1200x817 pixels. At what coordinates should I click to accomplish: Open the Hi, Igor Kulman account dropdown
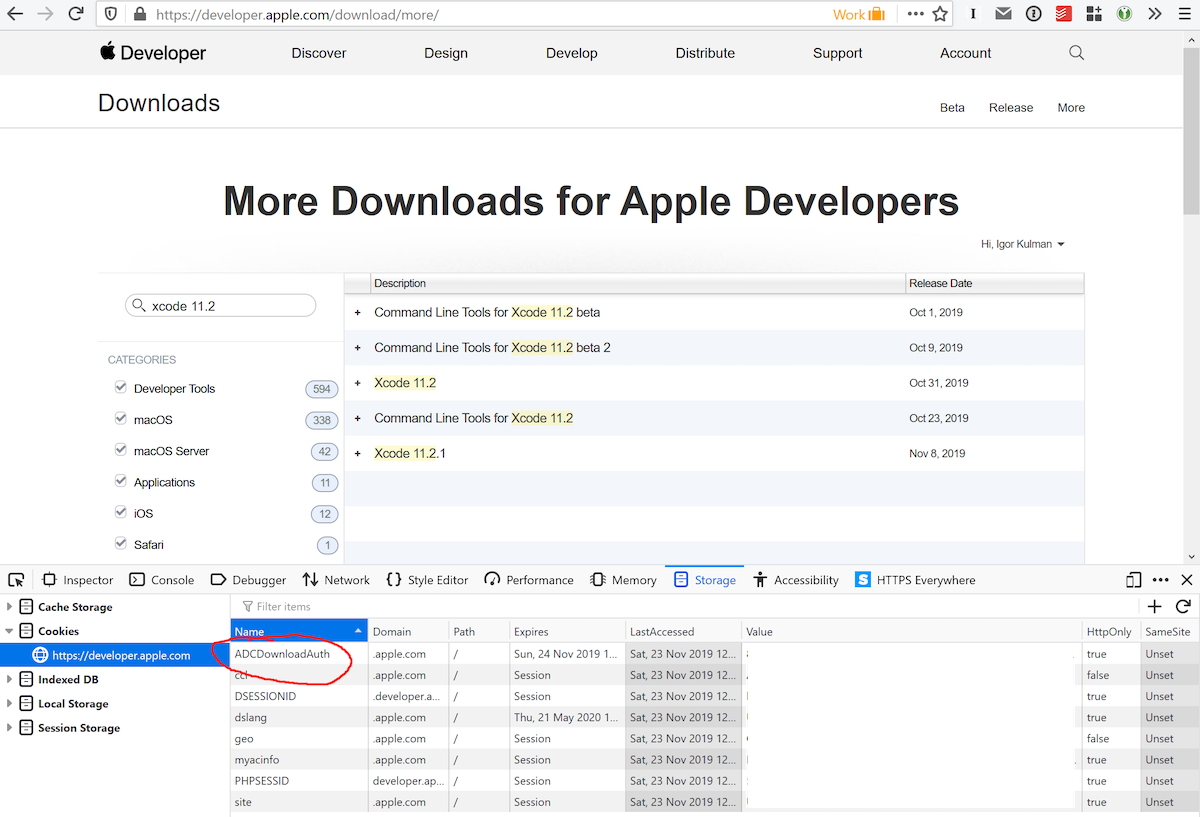[1020, 243]
